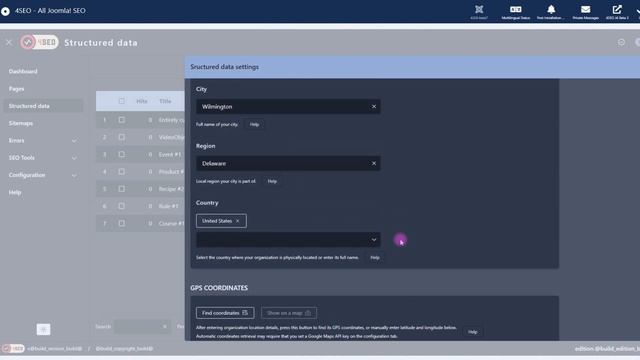Viewport: 640px width, 360px height.
Task: Remove United States country tag
Action: [238, 221]
